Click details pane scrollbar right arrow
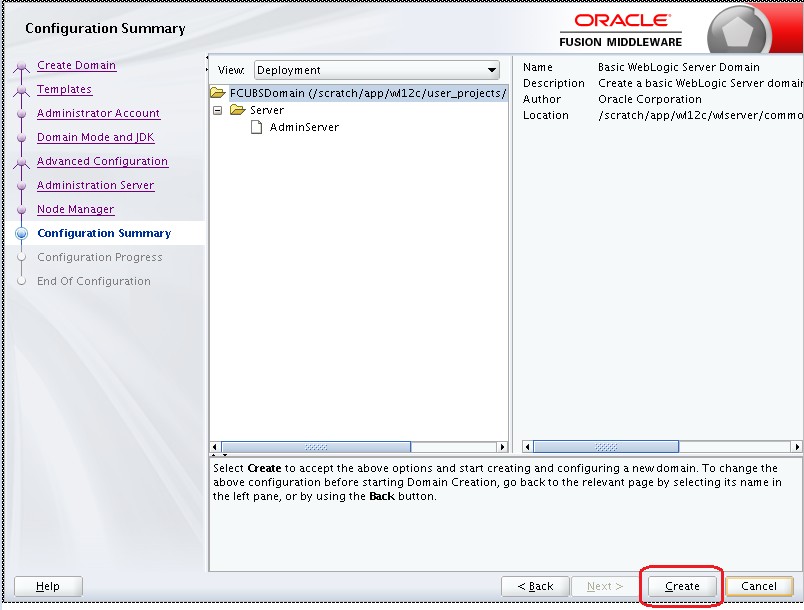This screenshot has width=804, height=610. pyautogui.click(x=797, y=447)
